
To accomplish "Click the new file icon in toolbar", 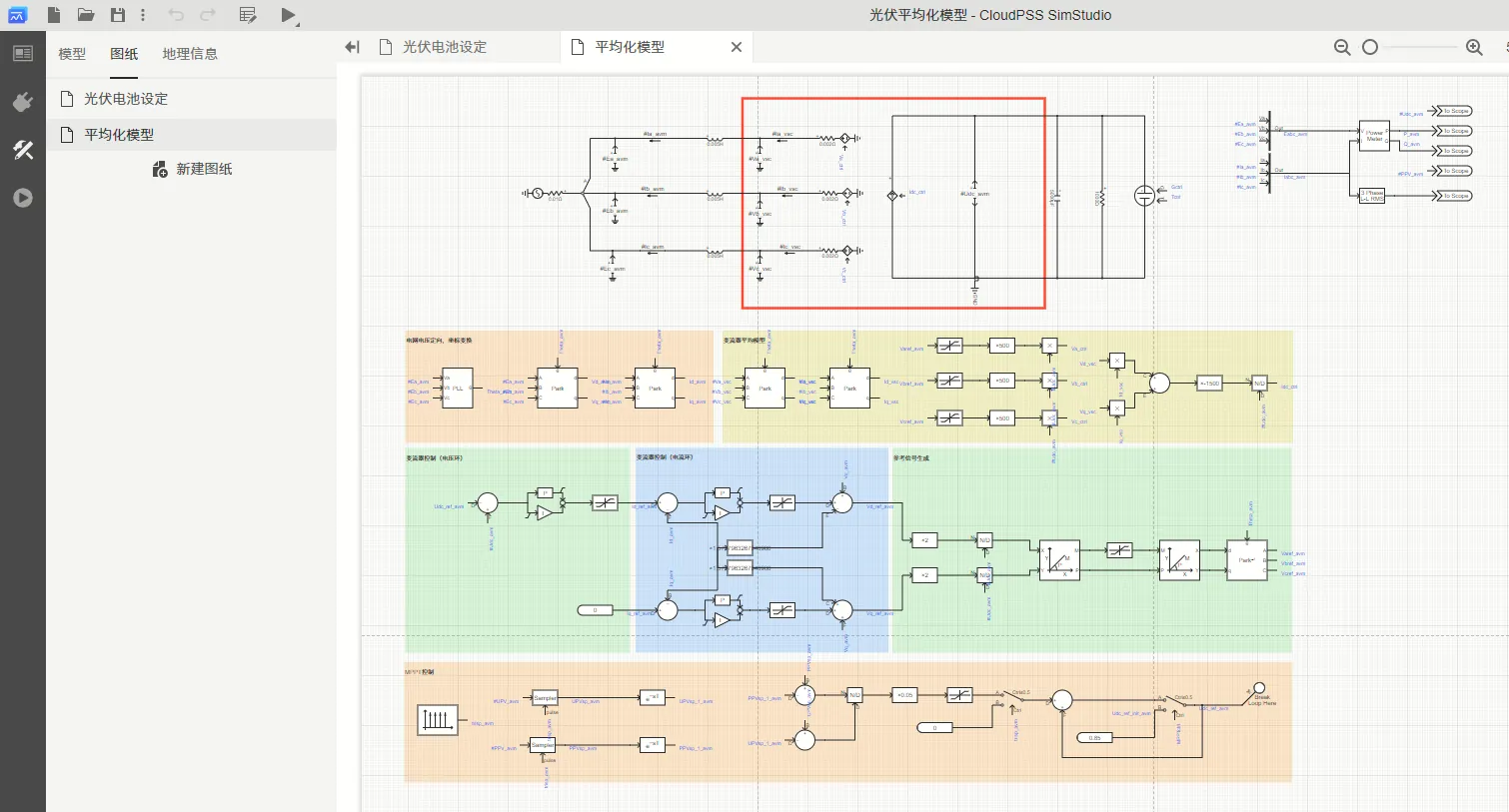I will pos(54,15).
